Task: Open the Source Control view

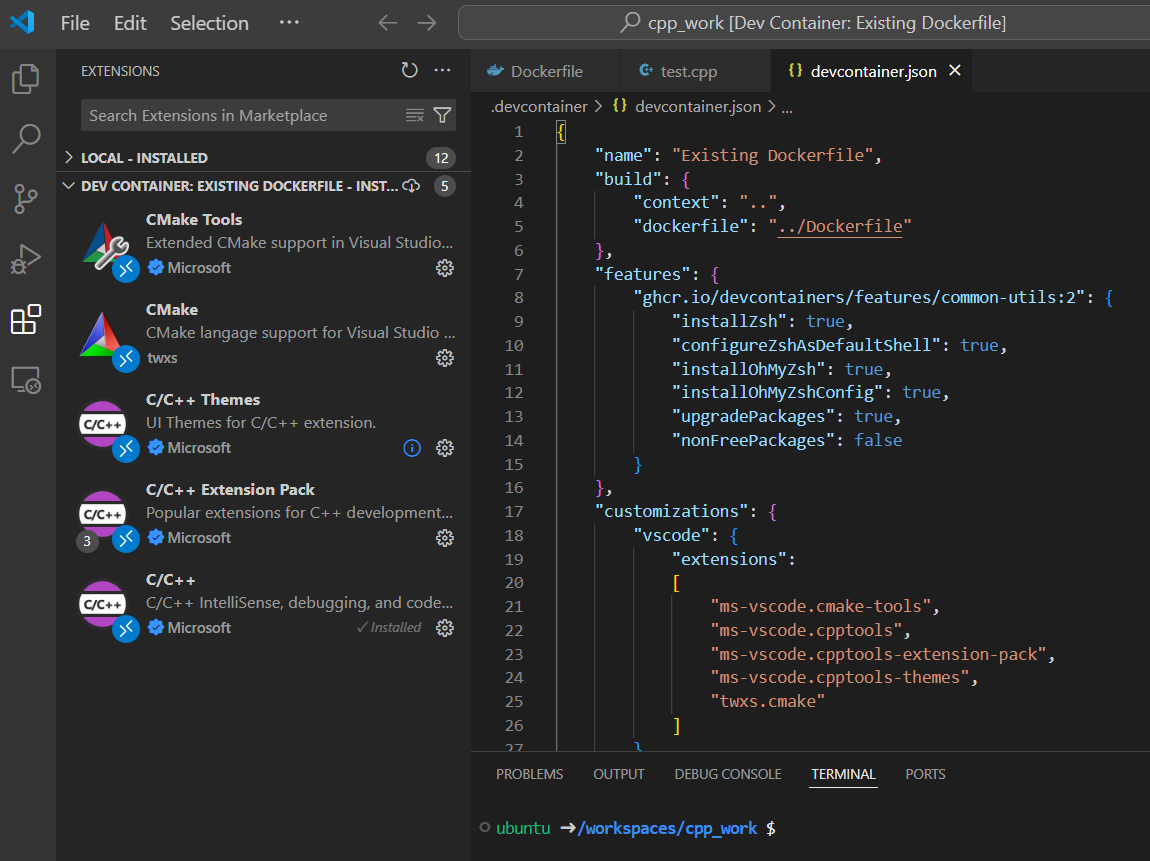Action: tap(27, 199)
